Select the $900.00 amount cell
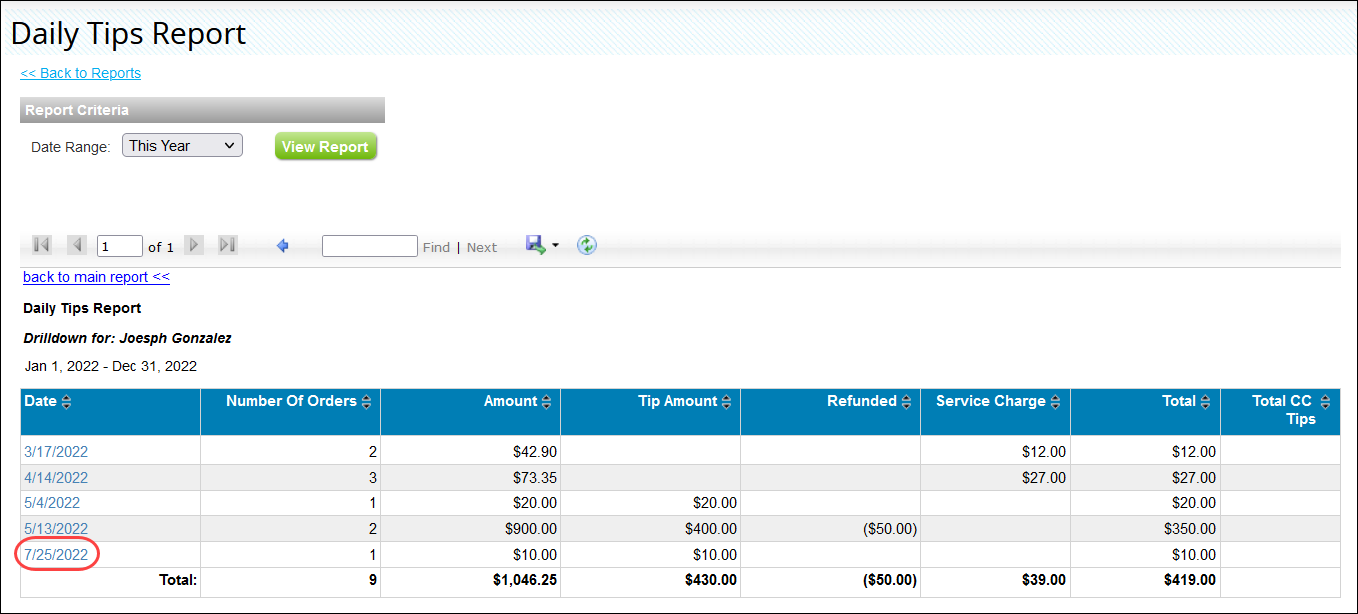The width and height of the screenshot is (1358, 614). (x=471, y=529)
